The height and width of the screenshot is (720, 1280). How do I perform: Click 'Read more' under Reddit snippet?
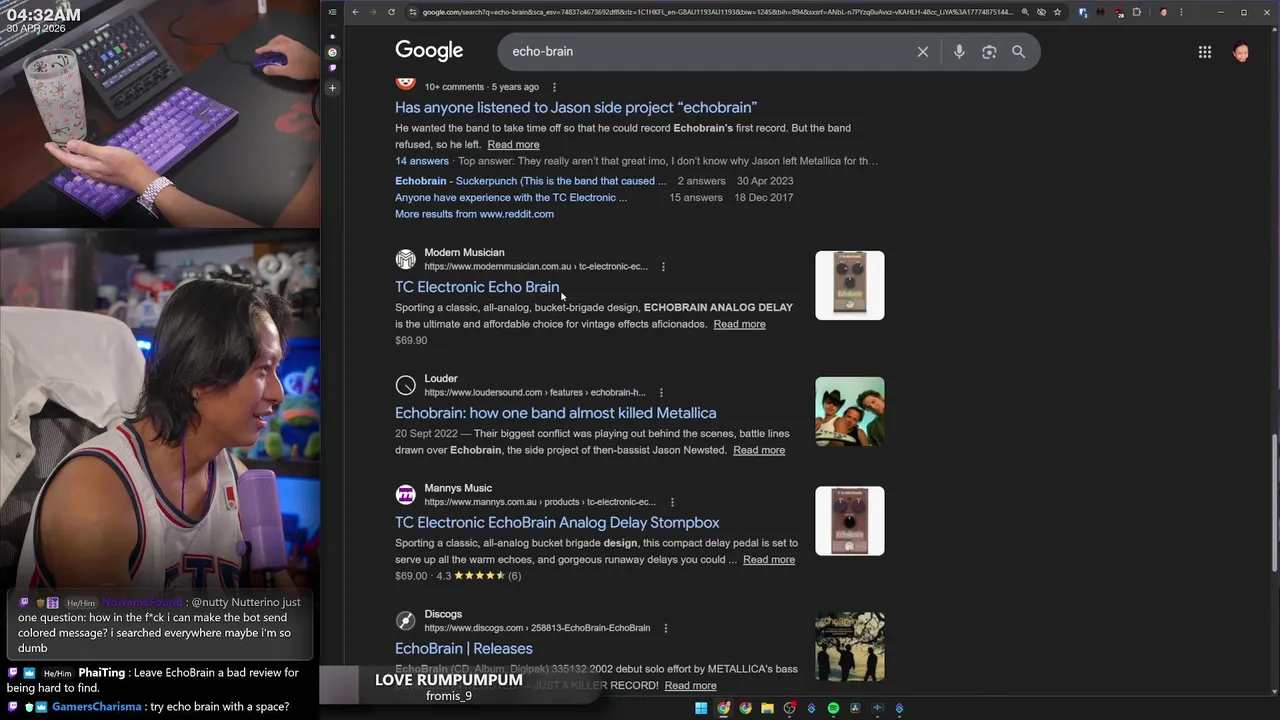(513, 145)
